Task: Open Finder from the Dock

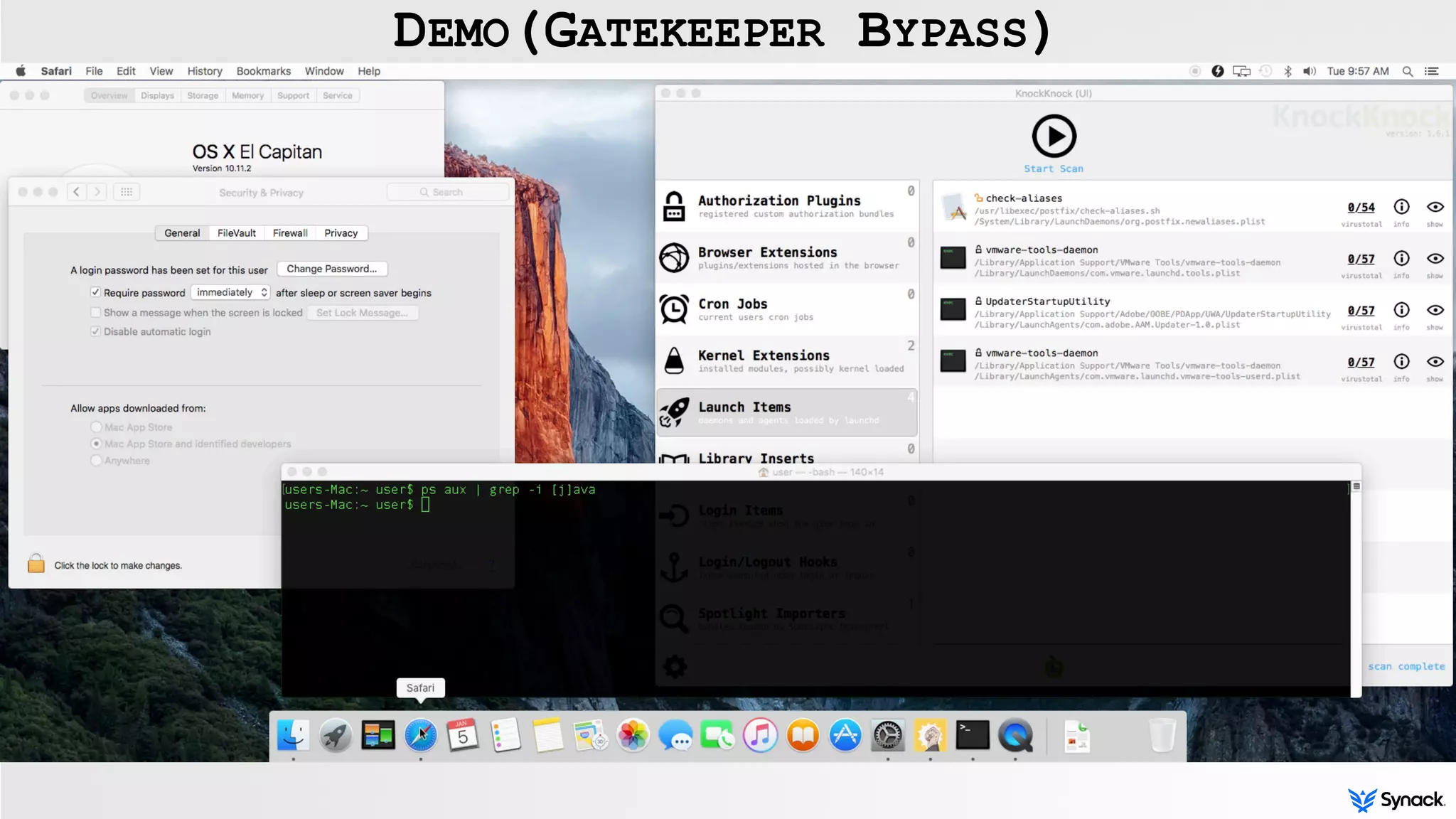Action: pyautogui.click(x=293, y=735)
